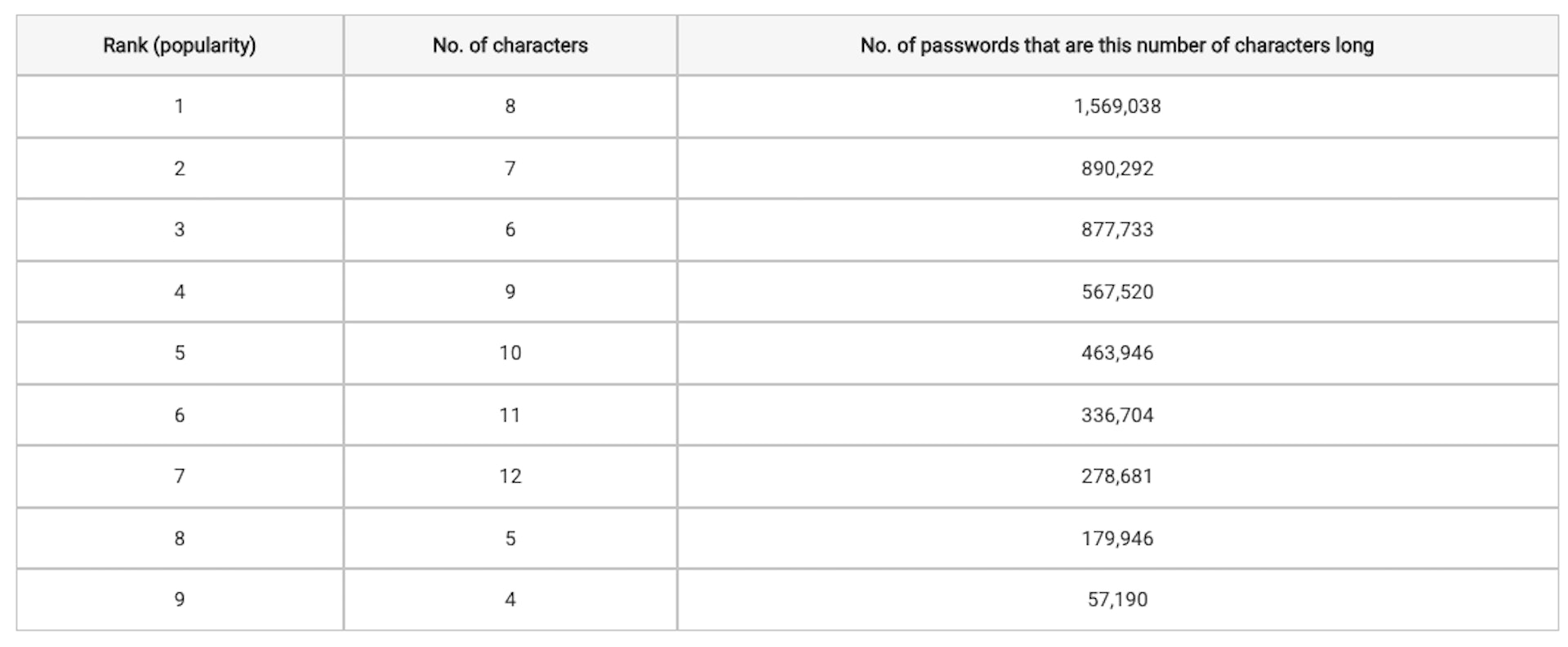The image size is (1568, 647).
Task: Select the passwords count column header
Action: (1117, 45)
